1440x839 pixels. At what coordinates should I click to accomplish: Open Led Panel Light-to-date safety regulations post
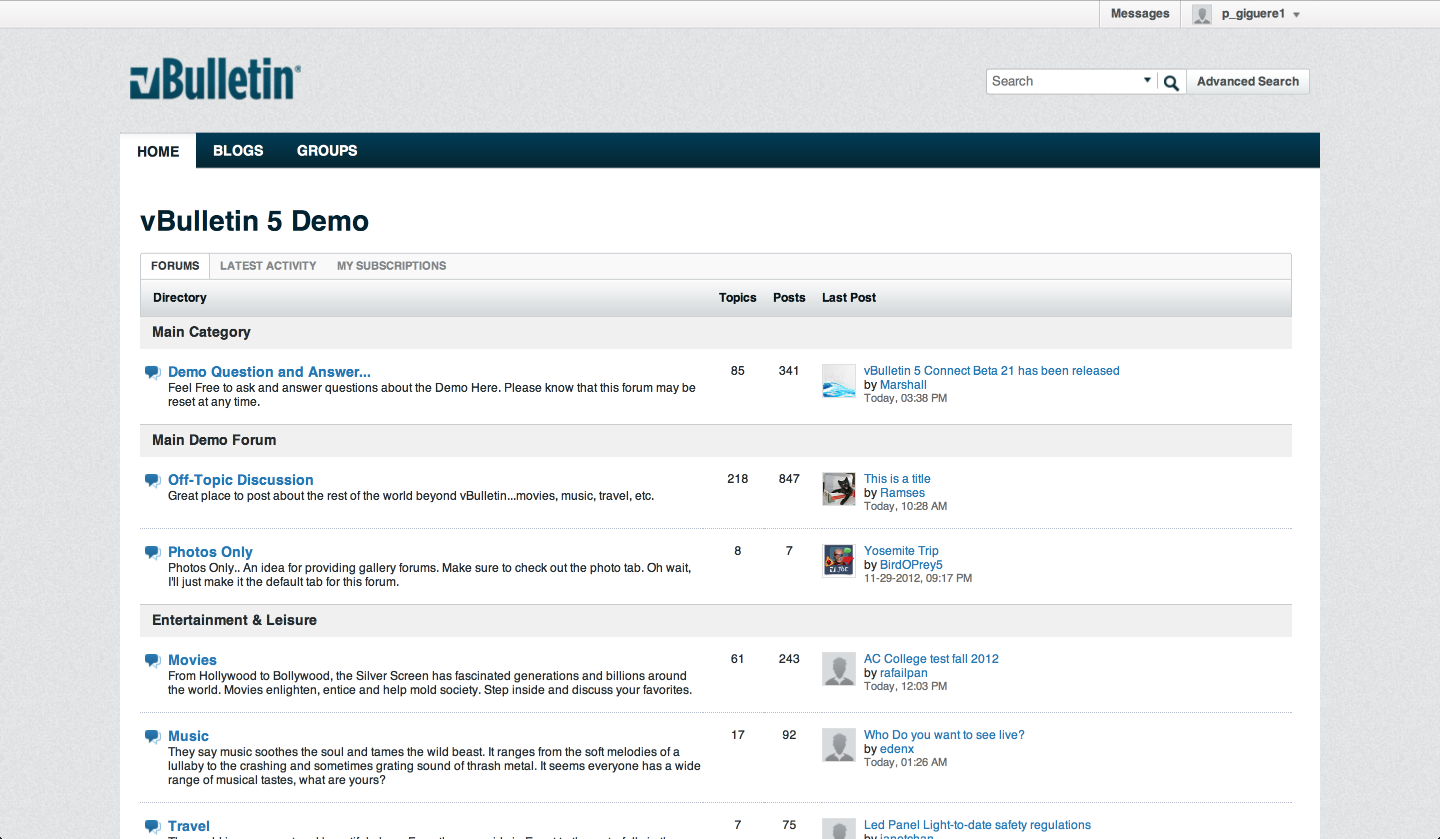(x=977, y=825)
